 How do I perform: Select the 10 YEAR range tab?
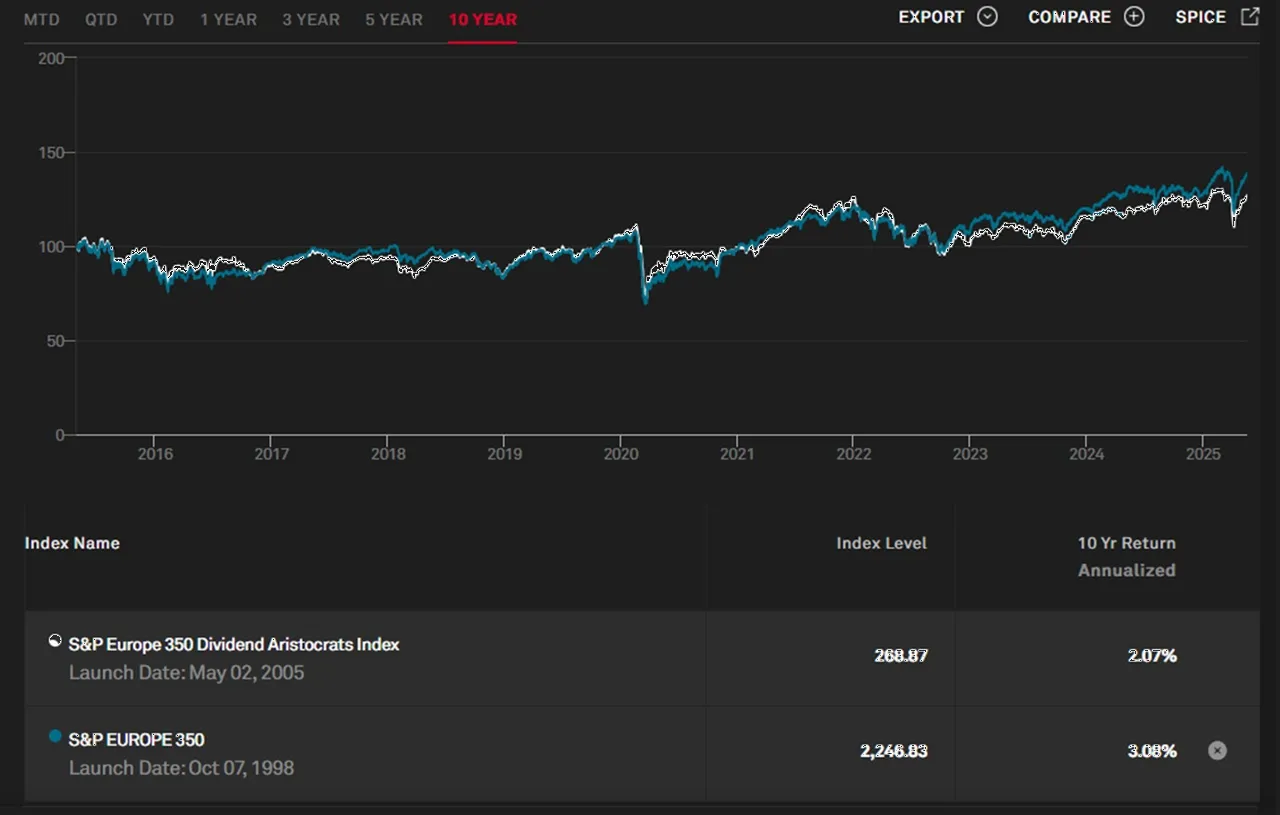point(482,19)
